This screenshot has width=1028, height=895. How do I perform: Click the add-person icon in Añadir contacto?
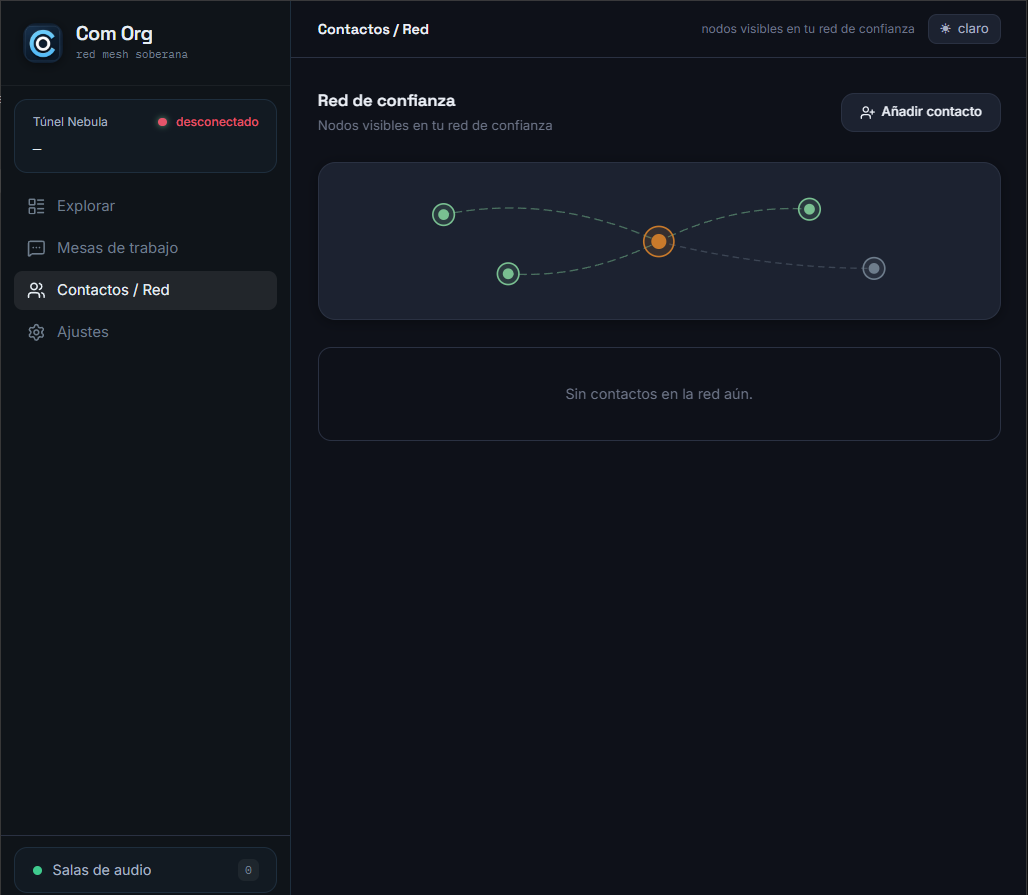(867, 112)
